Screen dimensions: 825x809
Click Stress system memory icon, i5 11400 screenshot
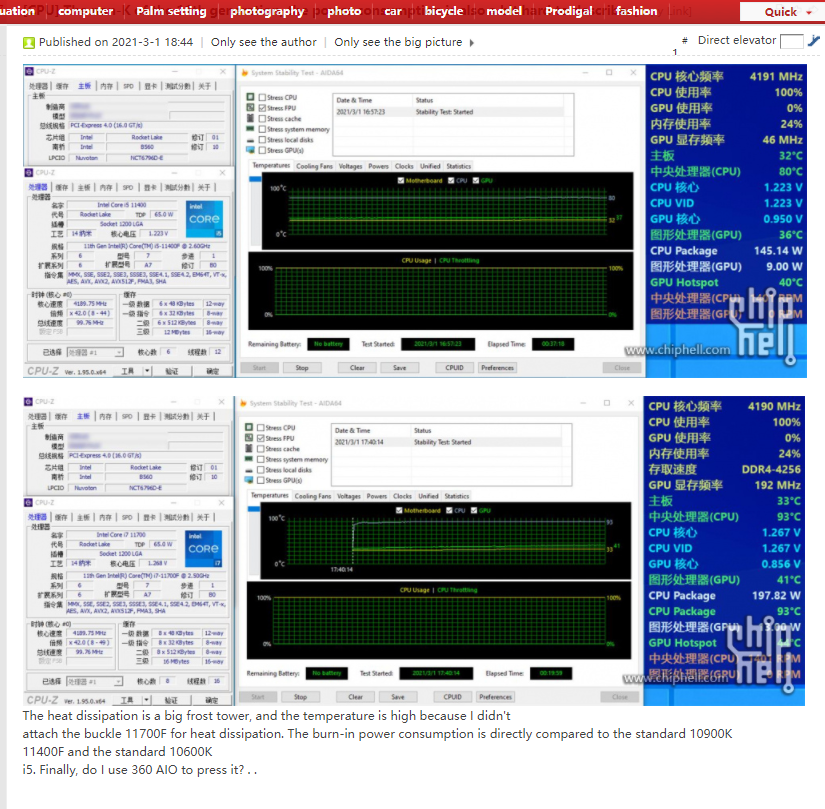point(250,128)
